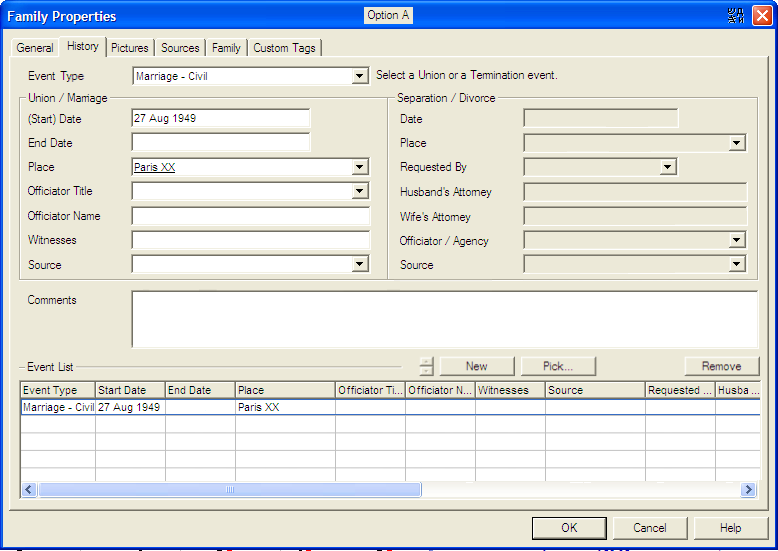Image resolution: width=778 pixels, height=551 pixels.
Task: Click inside the Comments text box
Action: 444,319
